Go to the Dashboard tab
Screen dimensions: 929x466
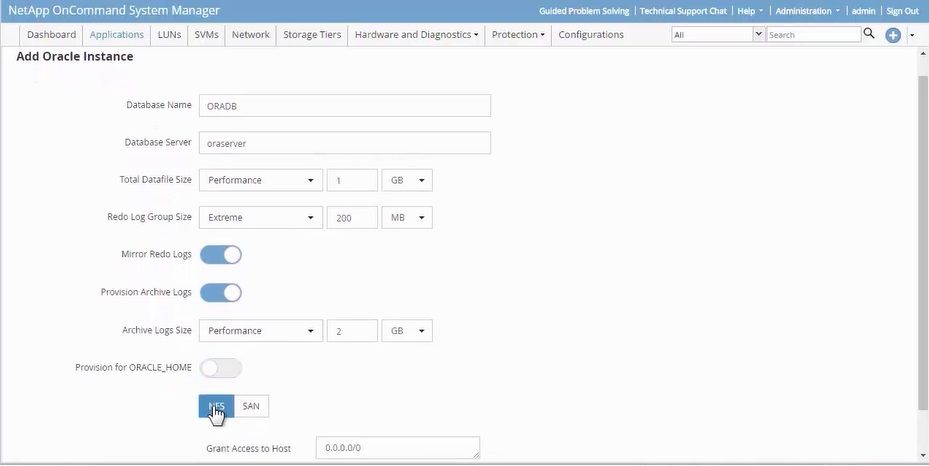coord(52,34)
